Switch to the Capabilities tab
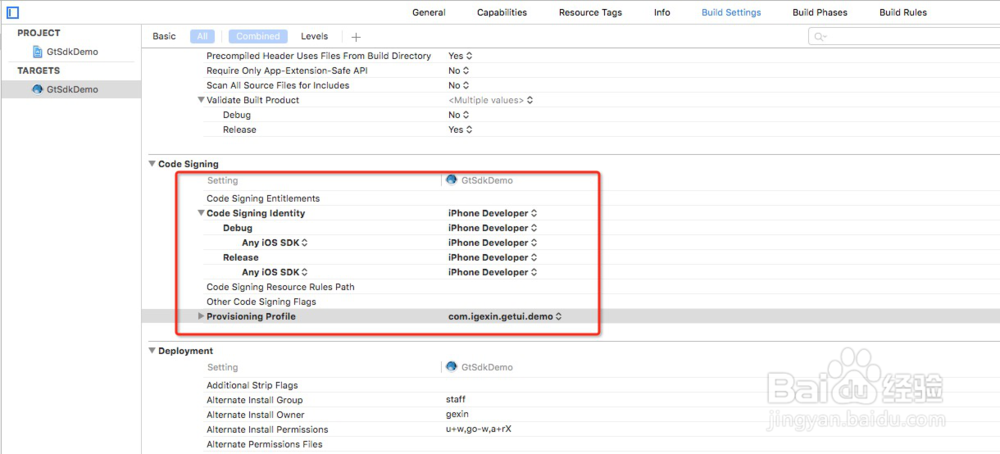This screenshot has height=454, width=1000. (502, 13)
